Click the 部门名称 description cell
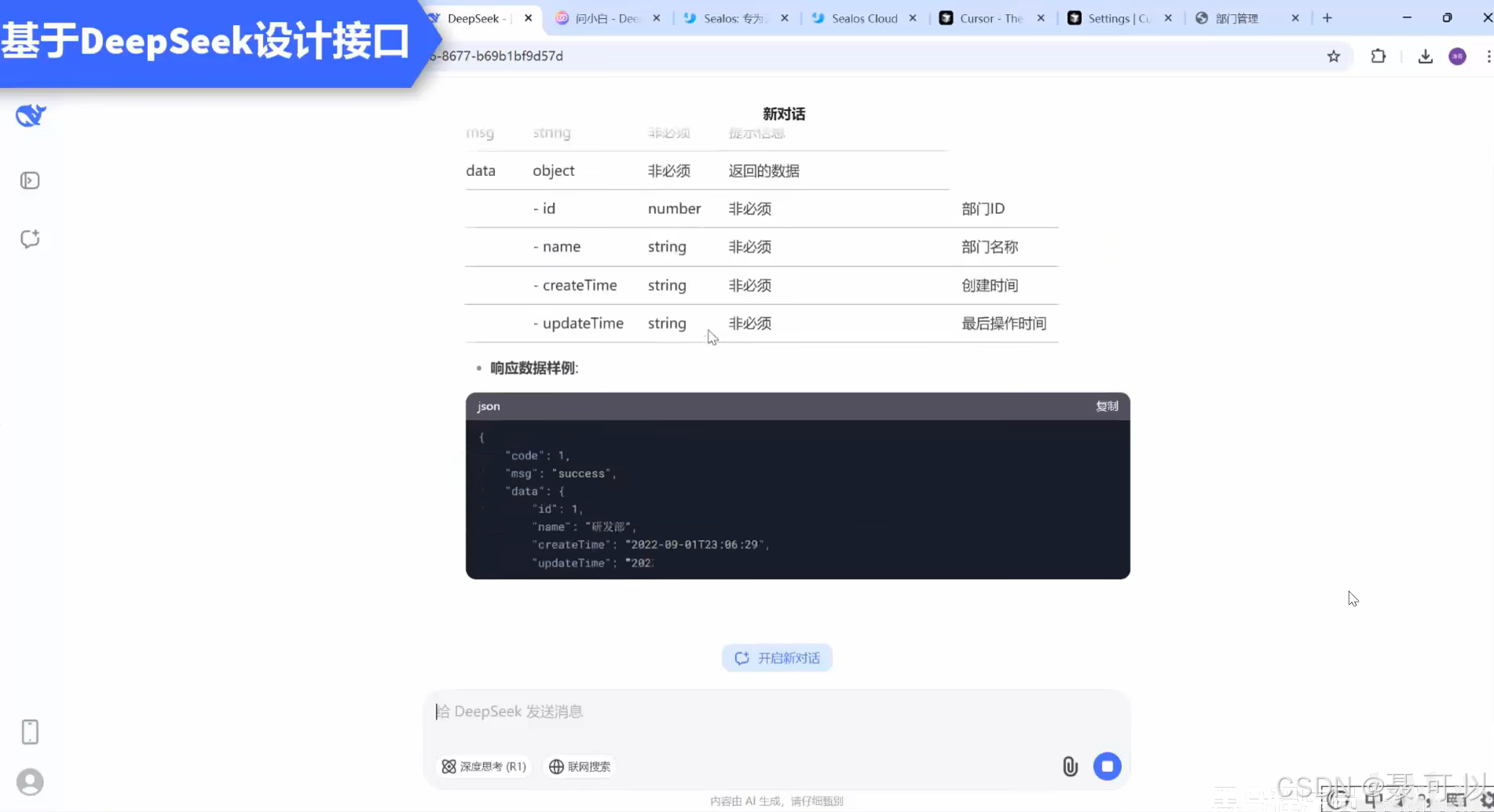Viewport: 1494px width, 812px height. tap(990, 247)
